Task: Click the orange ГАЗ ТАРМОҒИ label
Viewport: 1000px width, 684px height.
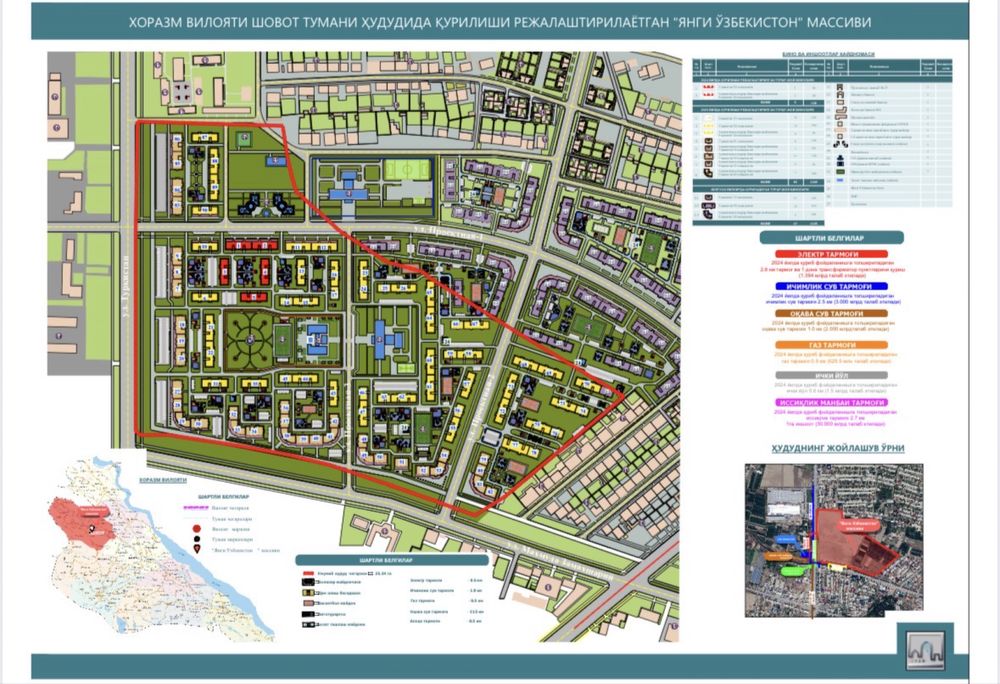Action: (x=831, y=345)
